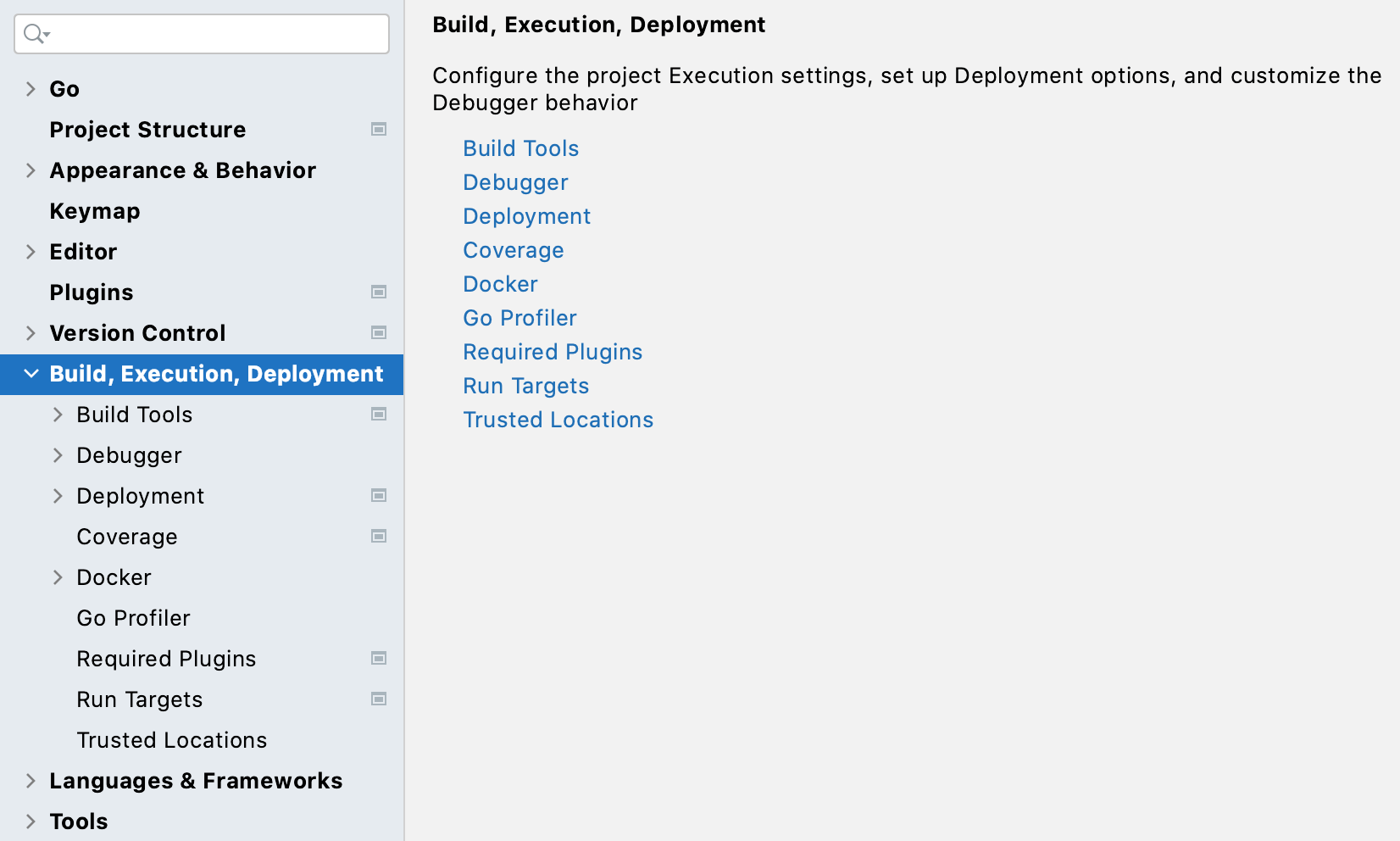Screen dimensions: 1400x841
Task: Click the settings icon beside Coverage
Action: click(379, 536)
